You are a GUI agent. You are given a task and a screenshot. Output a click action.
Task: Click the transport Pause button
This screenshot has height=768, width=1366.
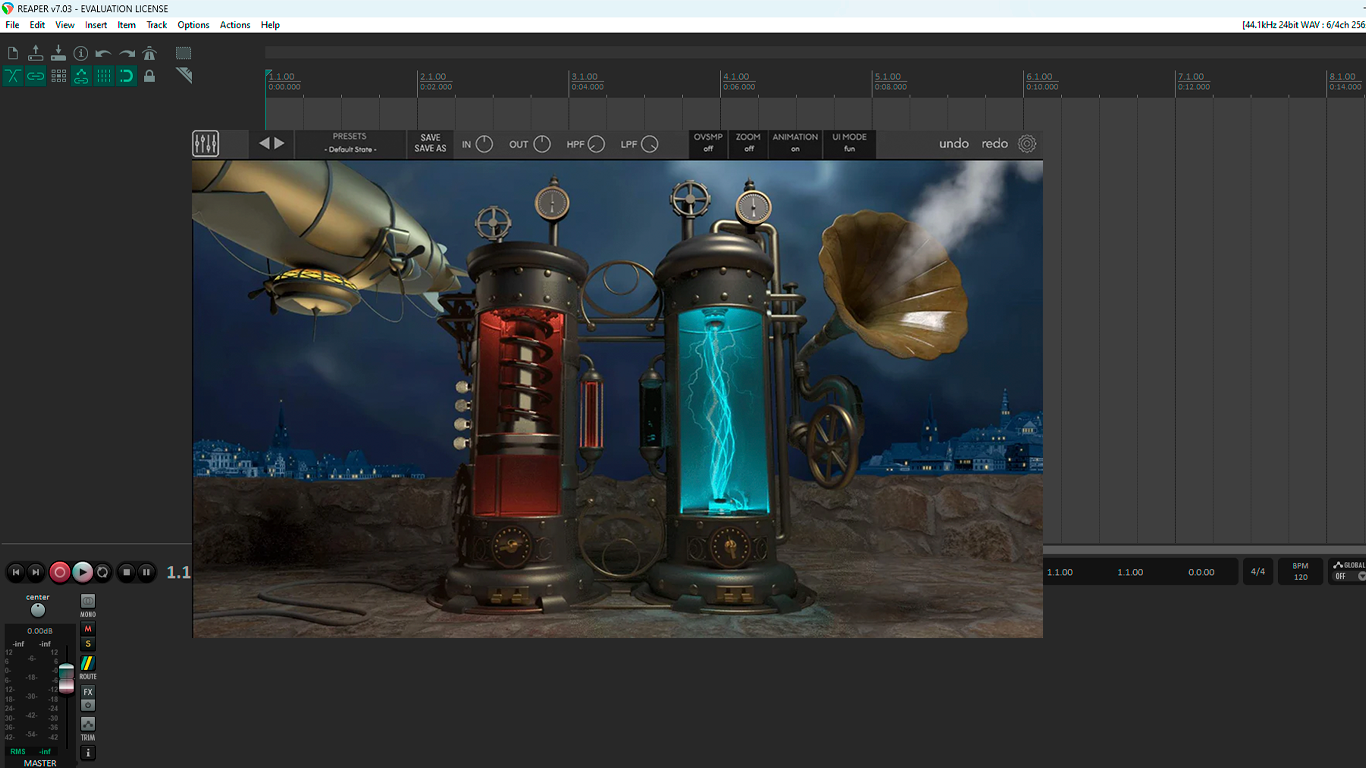(146, 572)
